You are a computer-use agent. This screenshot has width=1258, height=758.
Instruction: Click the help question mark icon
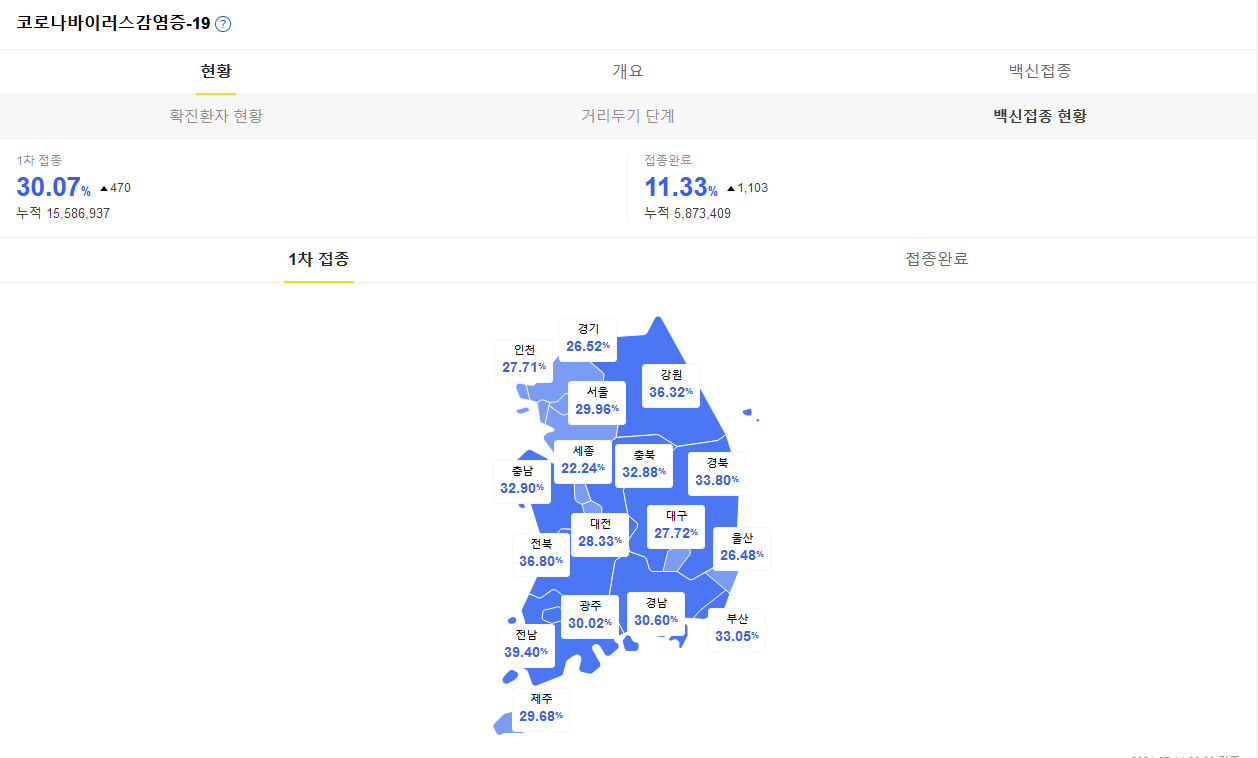tap(223, 24)
